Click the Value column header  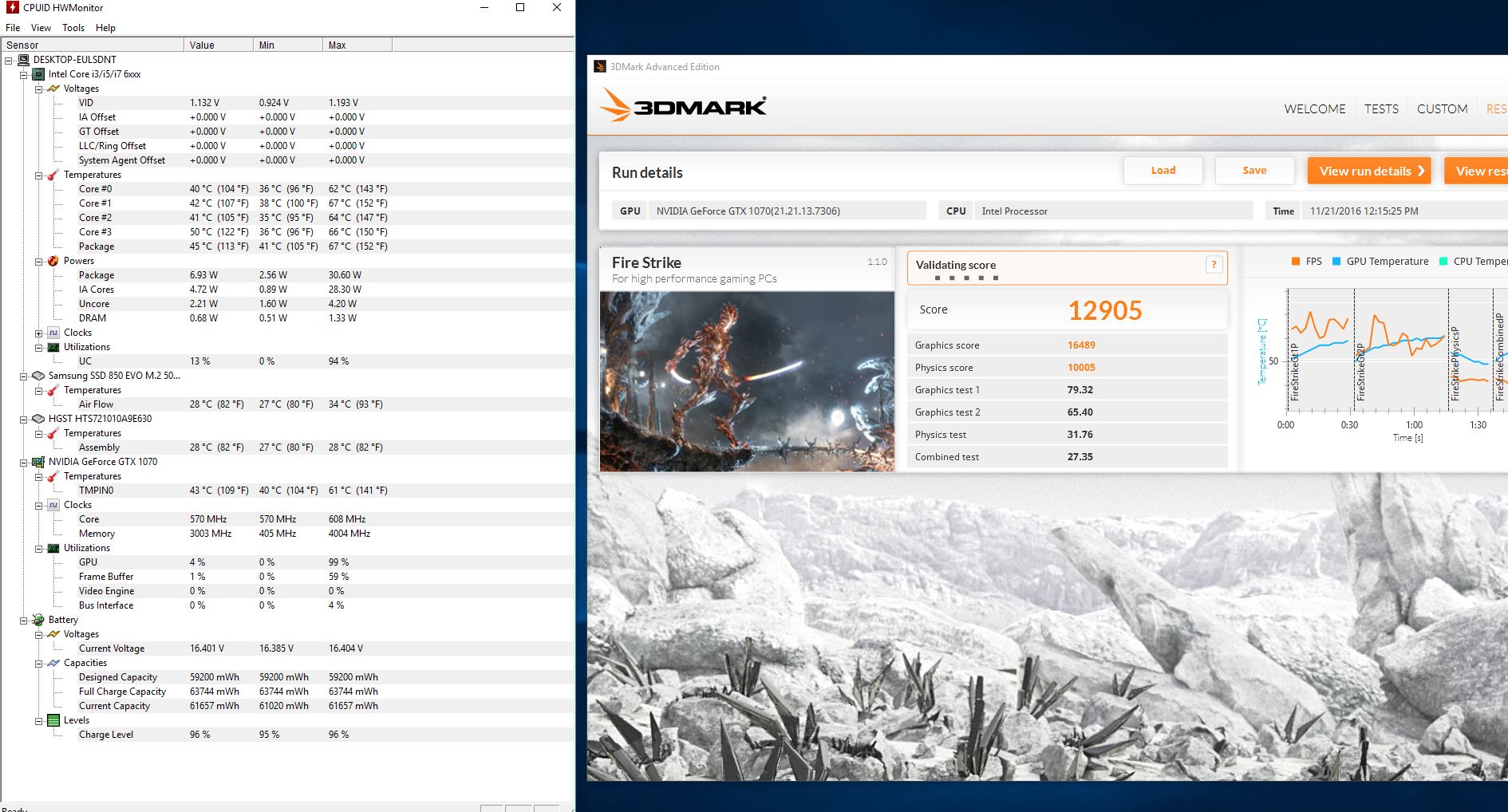(219, 45)
